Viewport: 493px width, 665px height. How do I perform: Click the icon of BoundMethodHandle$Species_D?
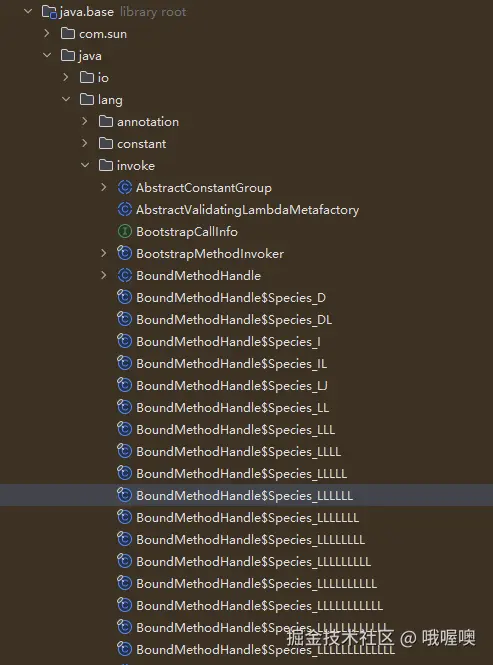coord(124,297)
